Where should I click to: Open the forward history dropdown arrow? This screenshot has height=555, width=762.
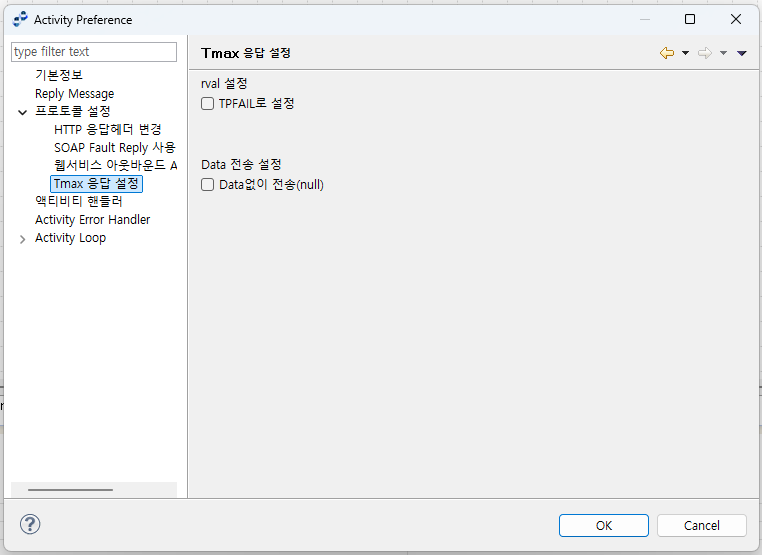click(x=723, y=53)
